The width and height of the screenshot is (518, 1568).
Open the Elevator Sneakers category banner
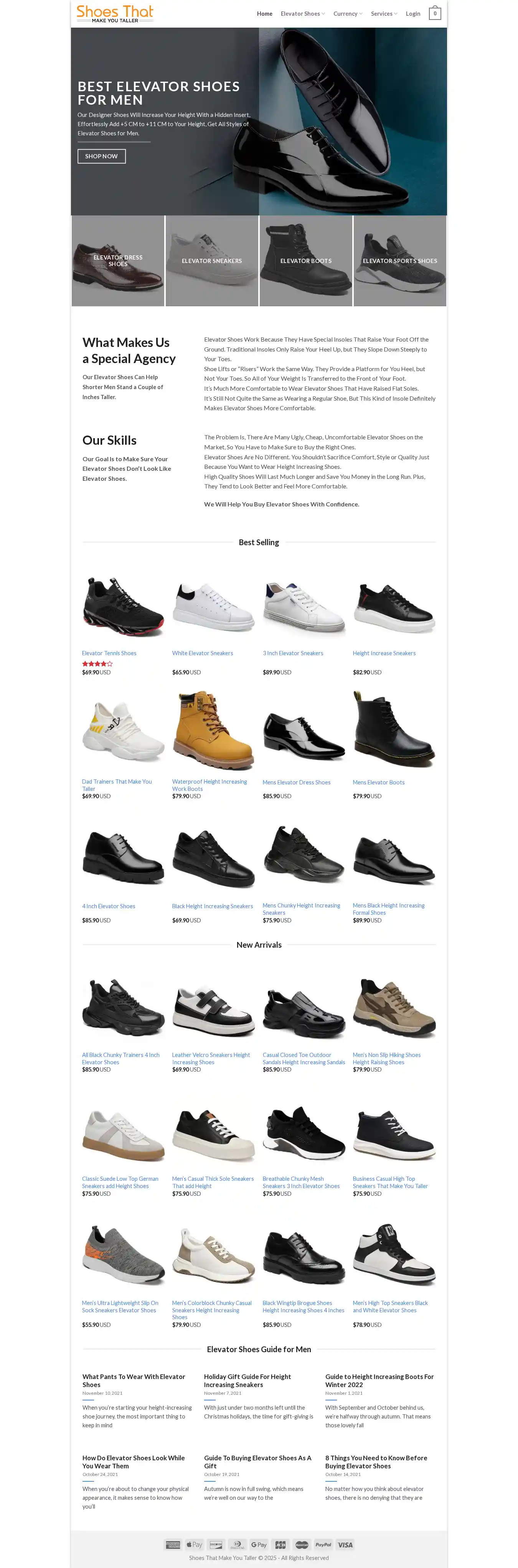[212, 261]
